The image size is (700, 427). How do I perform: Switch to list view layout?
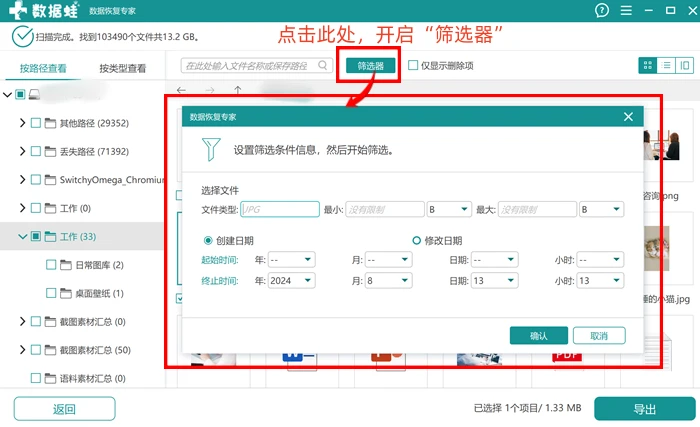pos(666,66)
